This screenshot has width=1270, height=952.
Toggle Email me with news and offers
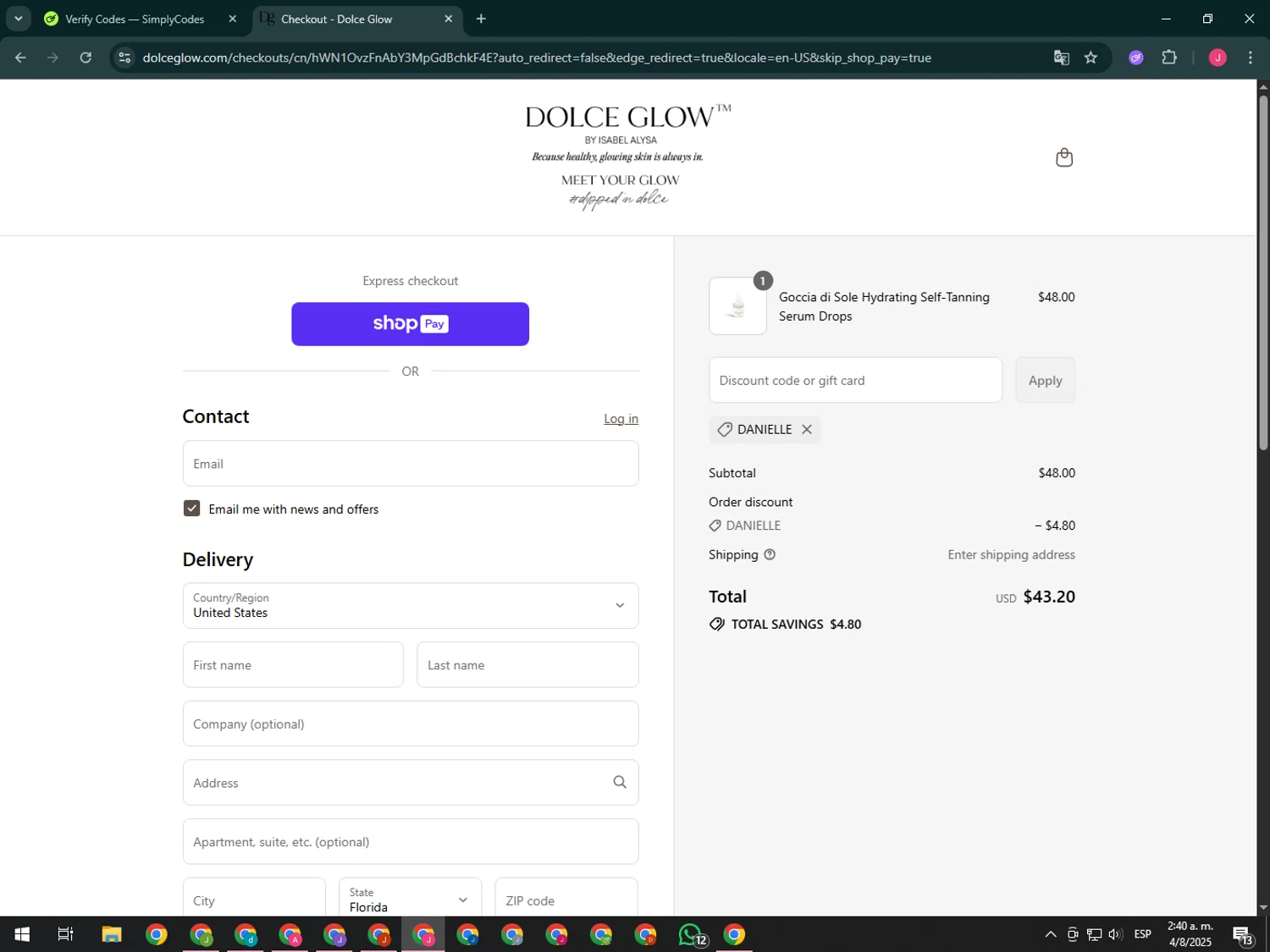(192, 509)
